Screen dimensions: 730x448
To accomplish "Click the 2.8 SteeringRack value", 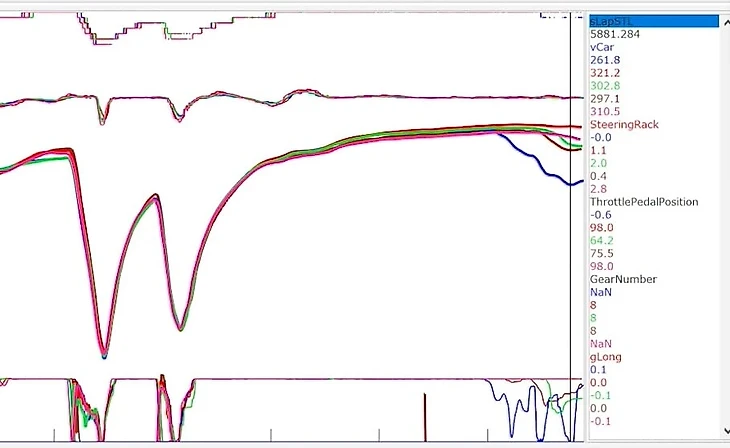I will pyautogui.click(x=599, y=189).
